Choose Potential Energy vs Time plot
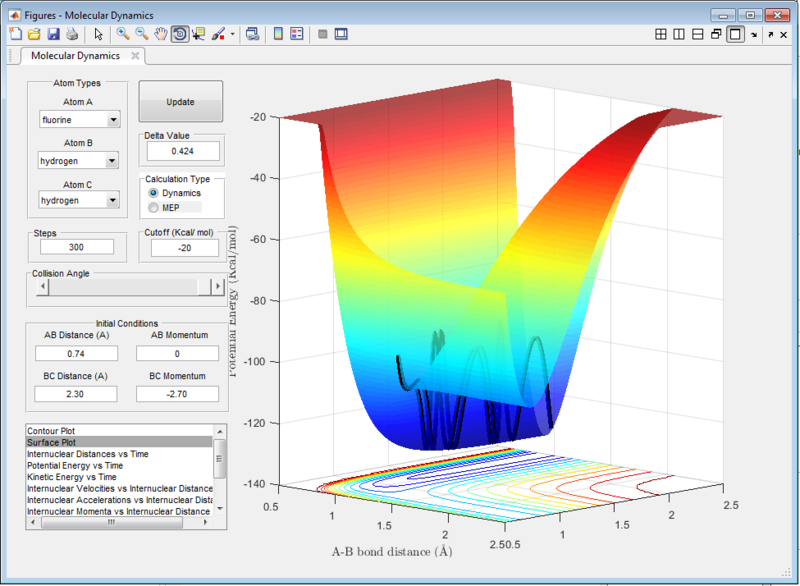Screen dimensions: 800x586 tap(75, 465)
